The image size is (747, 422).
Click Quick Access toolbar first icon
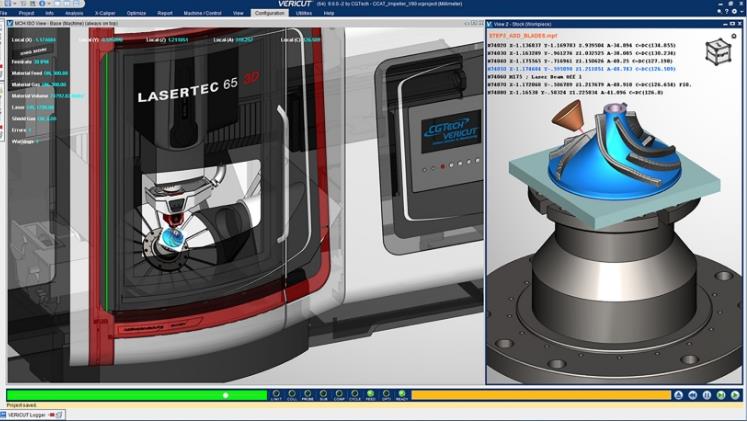click(x=8, y=3)
